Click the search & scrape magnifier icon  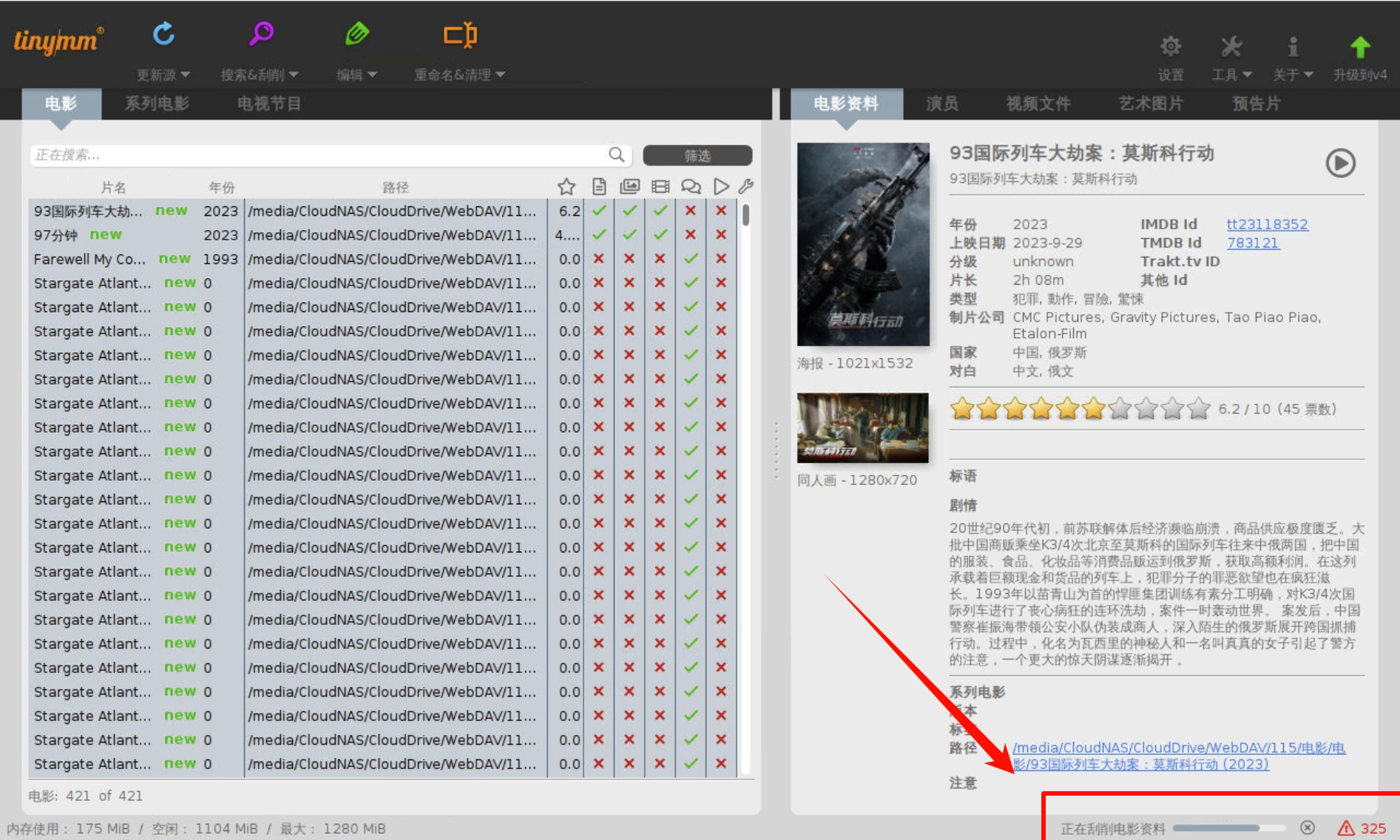(261, 34)
